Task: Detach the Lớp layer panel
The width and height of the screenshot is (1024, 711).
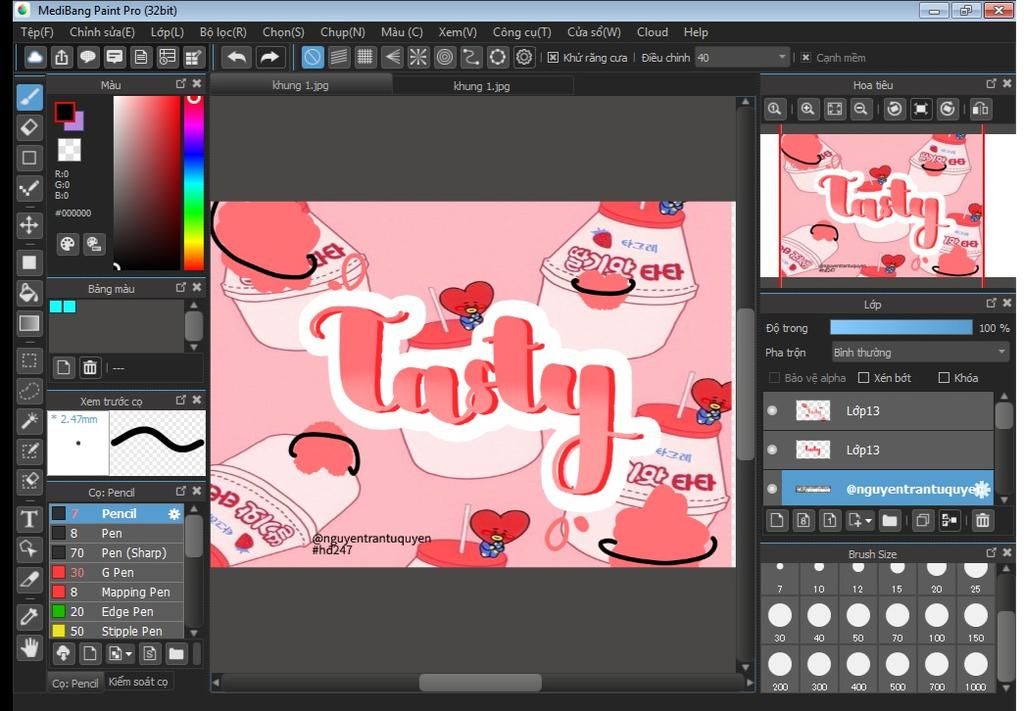Action: click(x=991, y=303)
